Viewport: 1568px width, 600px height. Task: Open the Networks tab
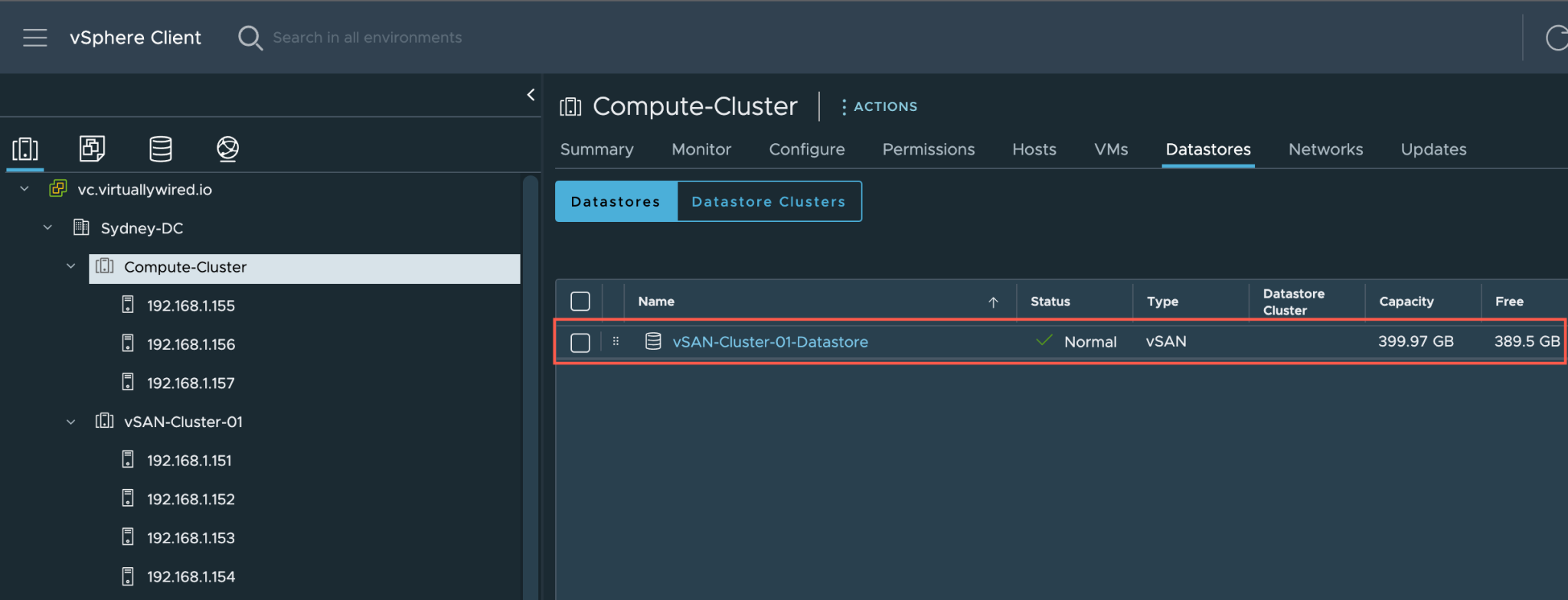click(1325, 149)
